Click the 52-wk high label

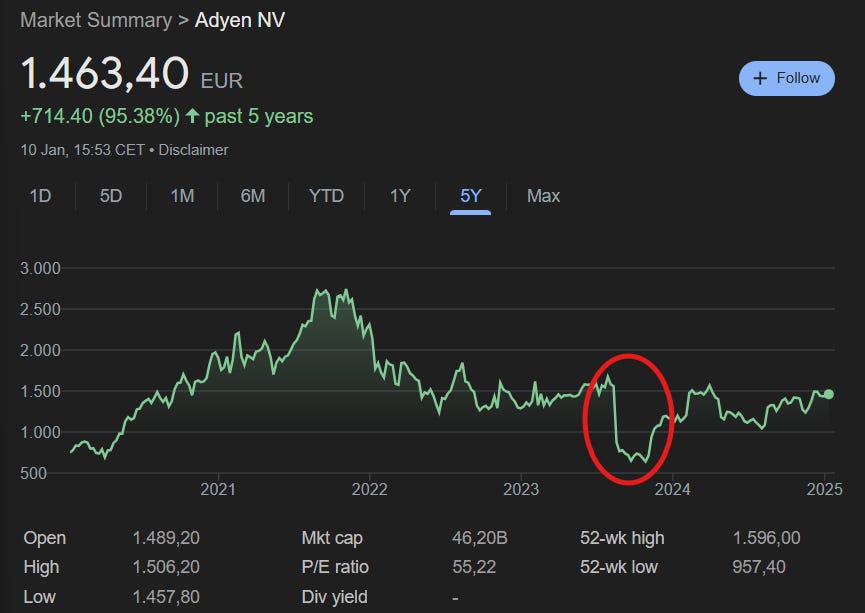click(622, 538)
